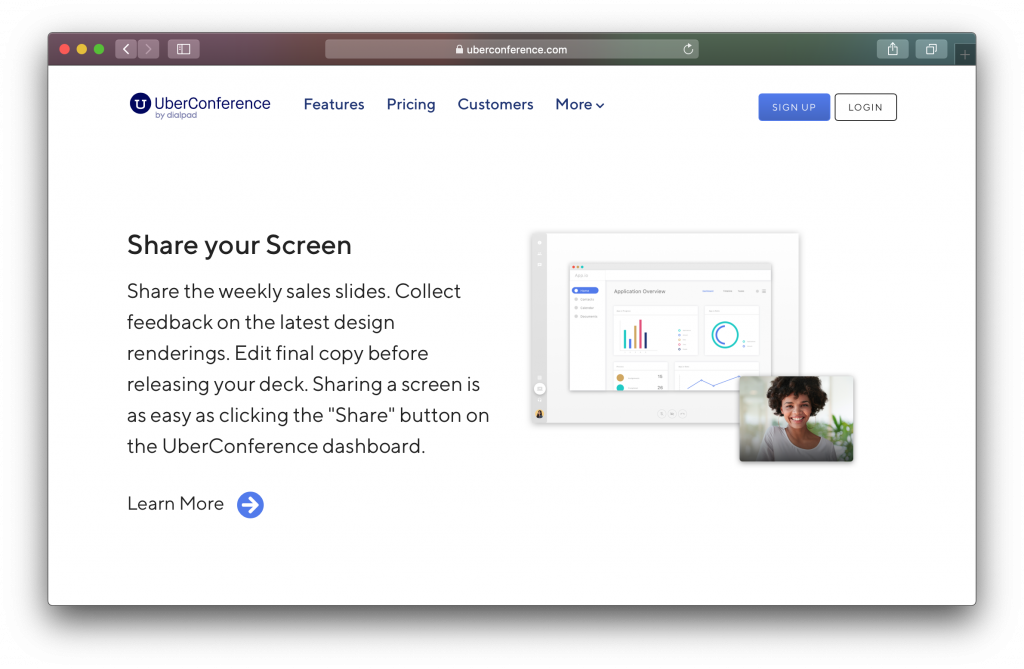The height and width of the screenshot is (669, 1024).
Task: Show all tabs overview icon
Action: coord(931,49)
